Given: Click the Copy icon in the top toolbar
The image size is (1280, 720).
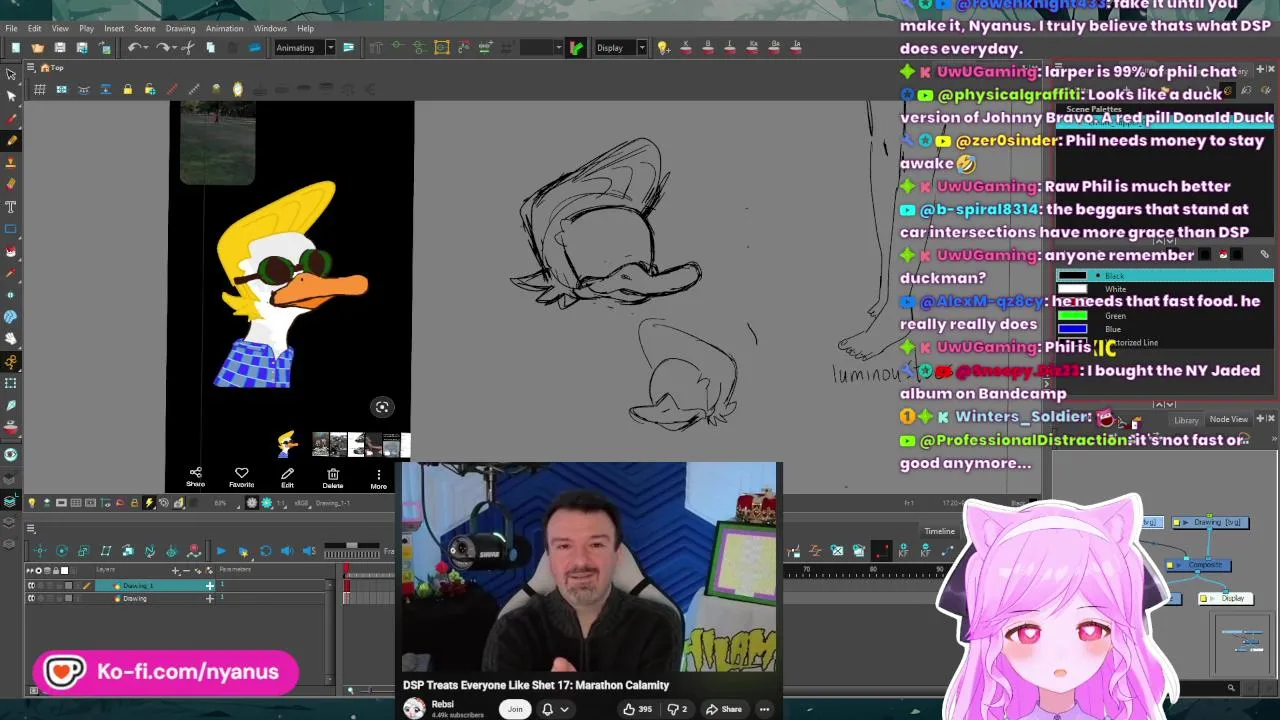Looking at the screenshot, I should pos(210,47).
